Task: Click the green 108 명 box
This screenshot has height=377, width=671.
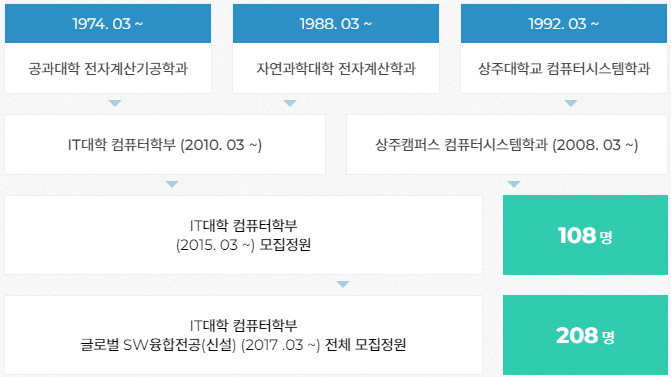Action: point(585,235)
